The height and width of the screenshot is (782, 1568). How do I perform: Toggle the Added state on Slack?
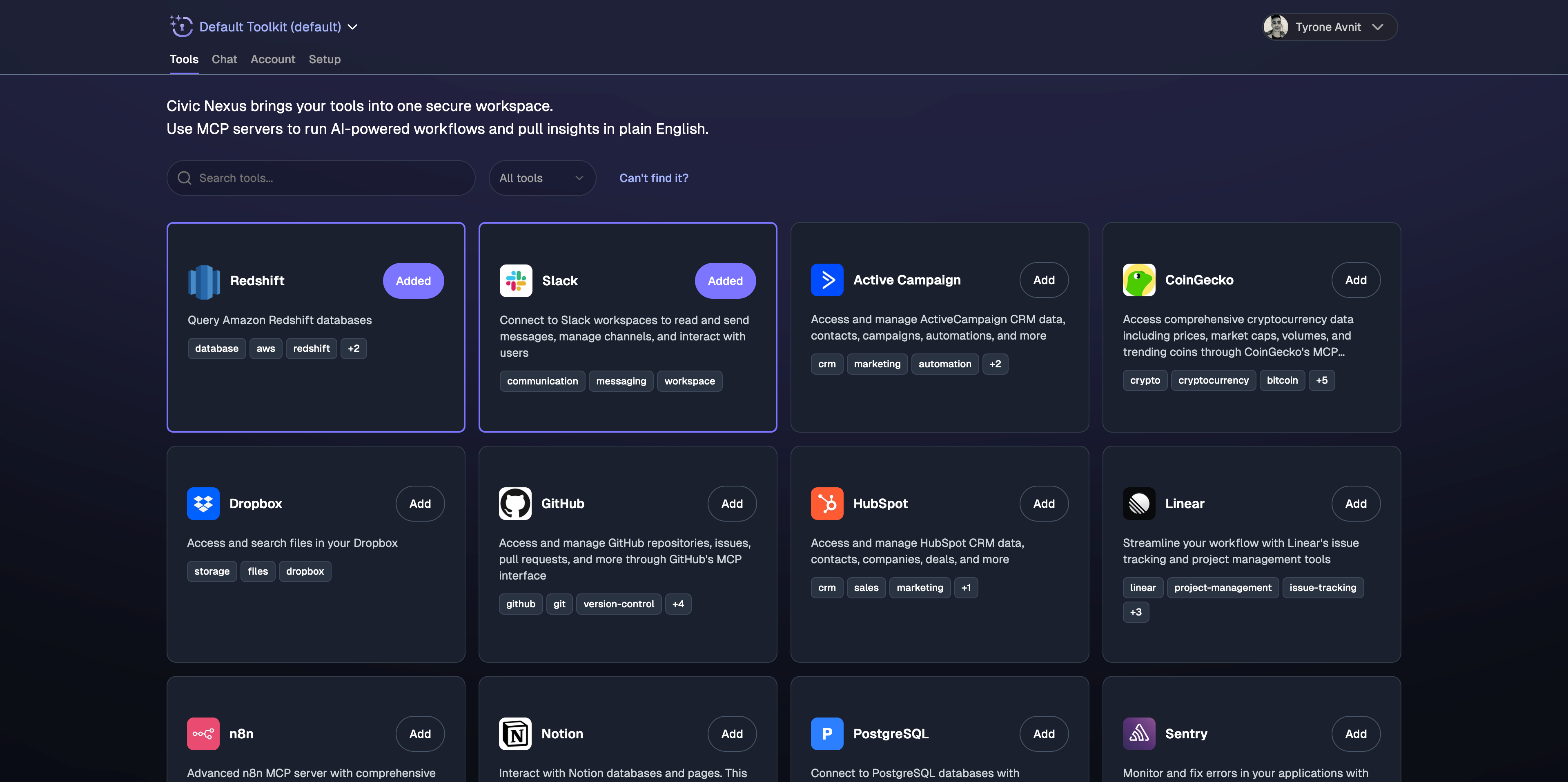pos(725,280)
